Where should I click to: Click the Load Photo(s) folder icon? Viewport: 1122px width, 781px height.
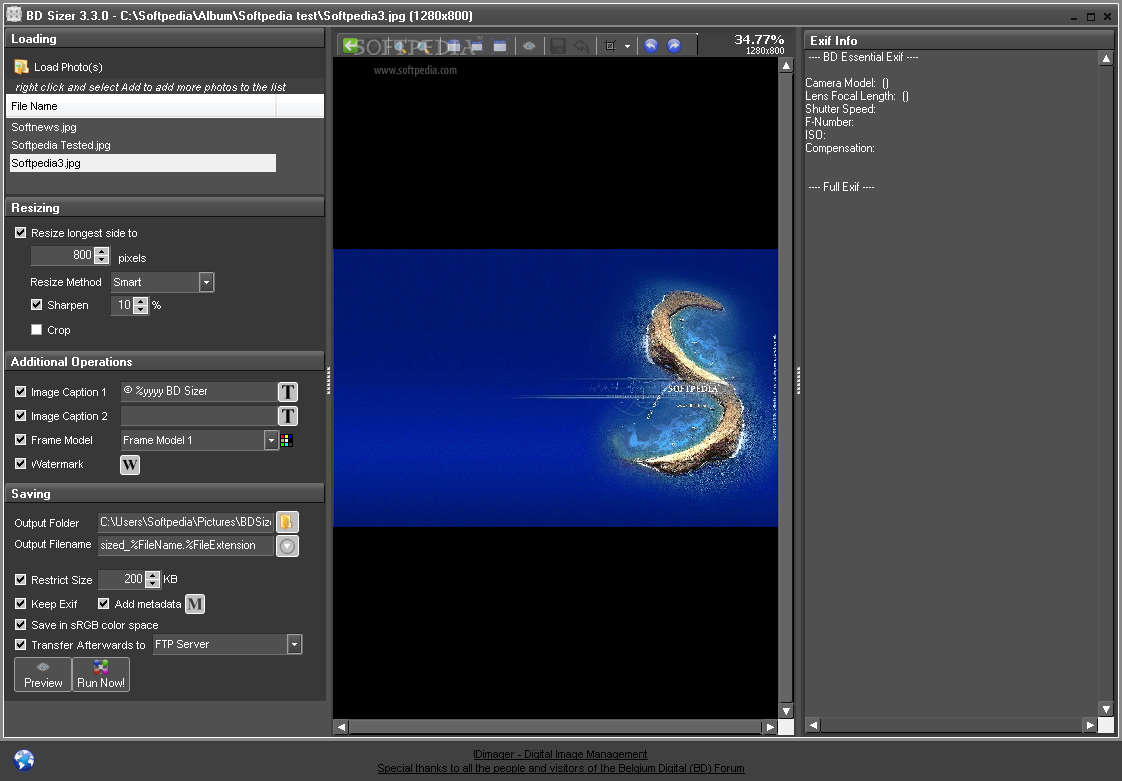pos(21,67)
